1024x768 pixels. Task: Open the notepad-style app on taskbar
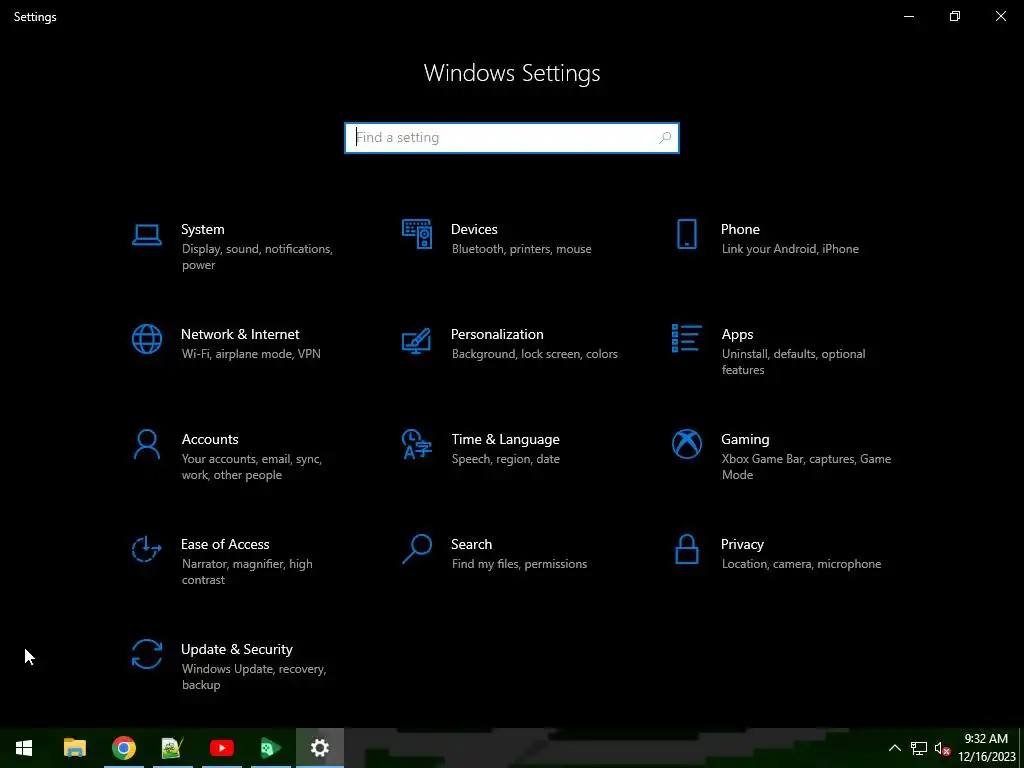[172, 748]
